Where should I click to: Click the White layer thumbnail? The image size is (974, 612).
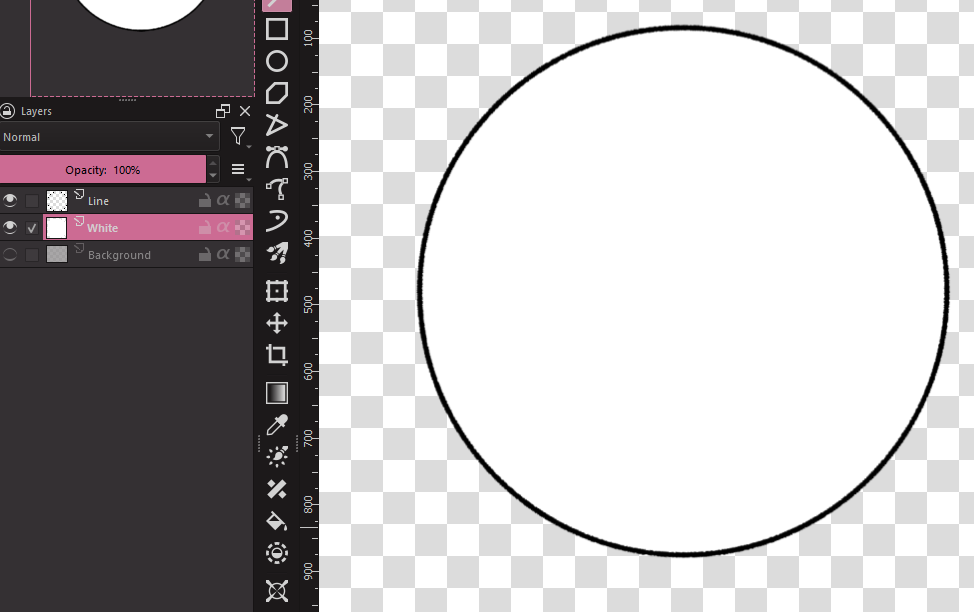pos(57,228)
